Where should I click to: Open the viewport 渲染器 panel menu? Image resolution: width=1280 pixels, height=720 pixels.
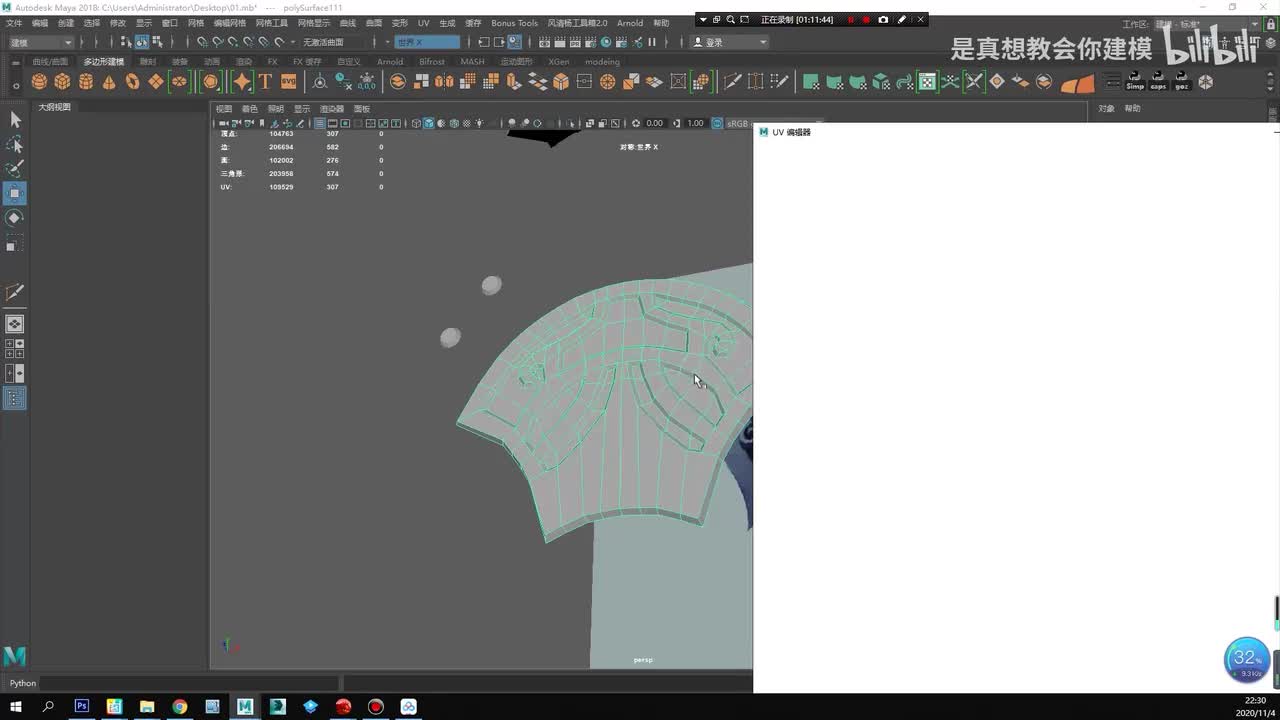tap(332, 109)
